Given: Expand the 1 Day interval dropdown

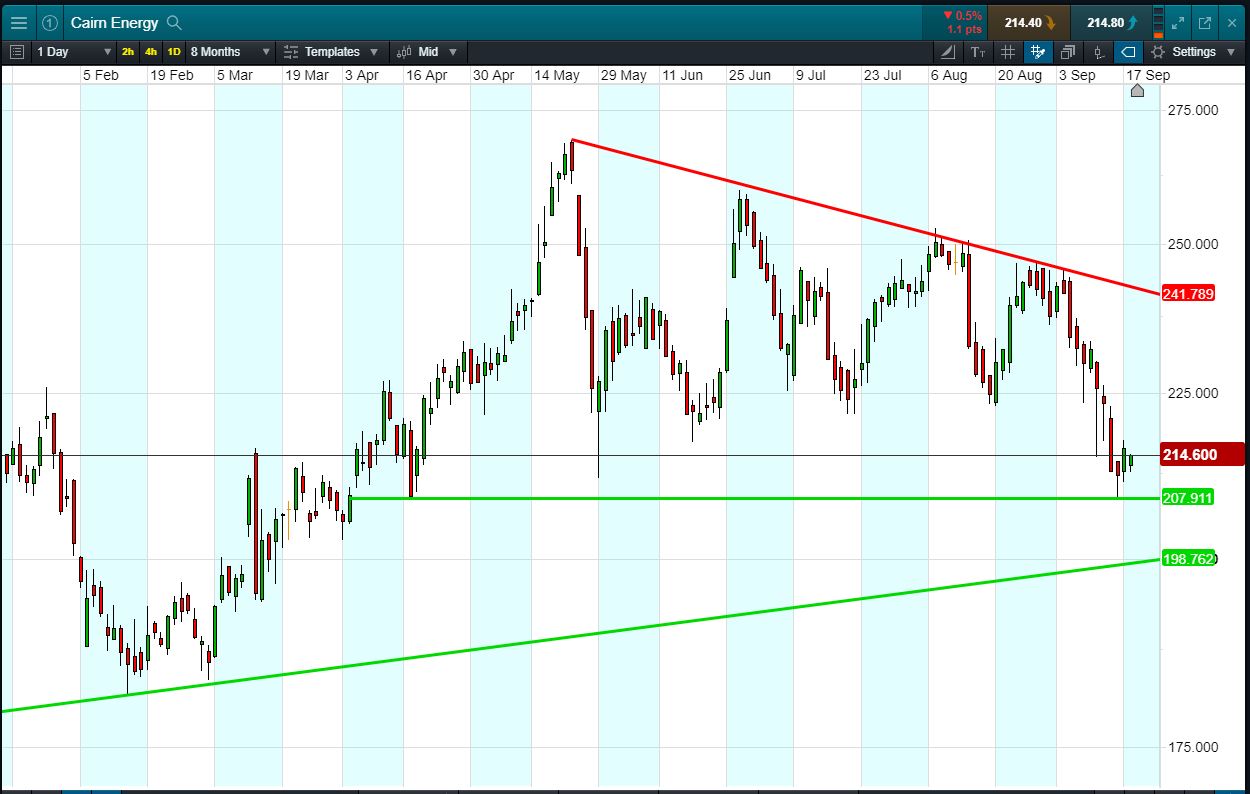Looking at the screenshot, I should coord(75,51).
